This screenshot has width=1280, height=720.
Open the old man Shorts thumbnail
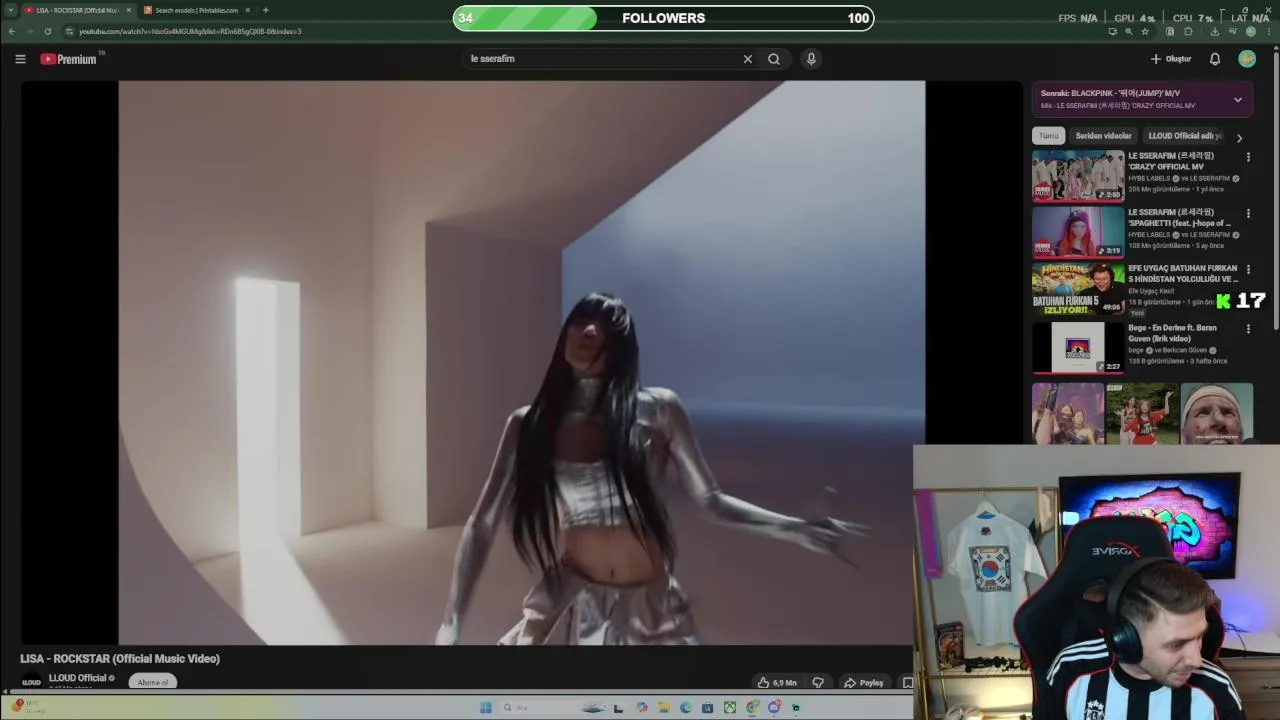coord(1216,413)
